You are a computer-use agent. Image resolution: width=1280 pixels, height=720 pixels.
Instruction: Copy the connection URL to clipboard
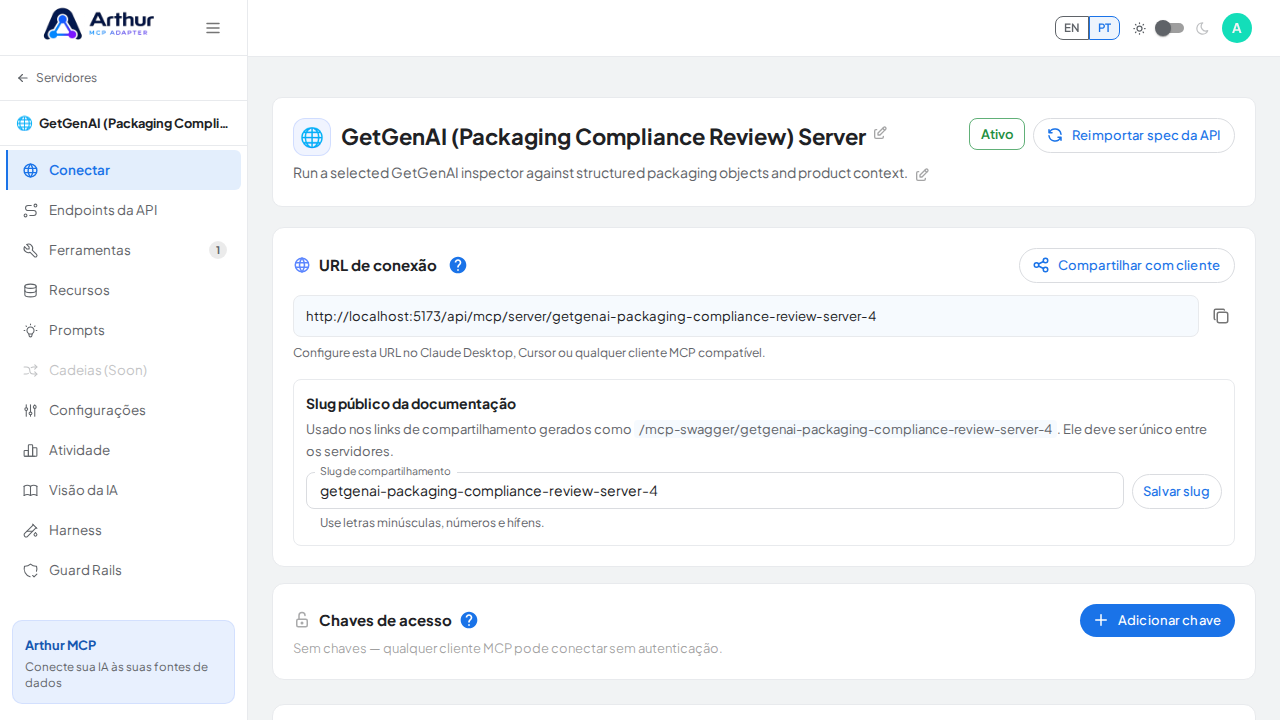[1221, 316]
